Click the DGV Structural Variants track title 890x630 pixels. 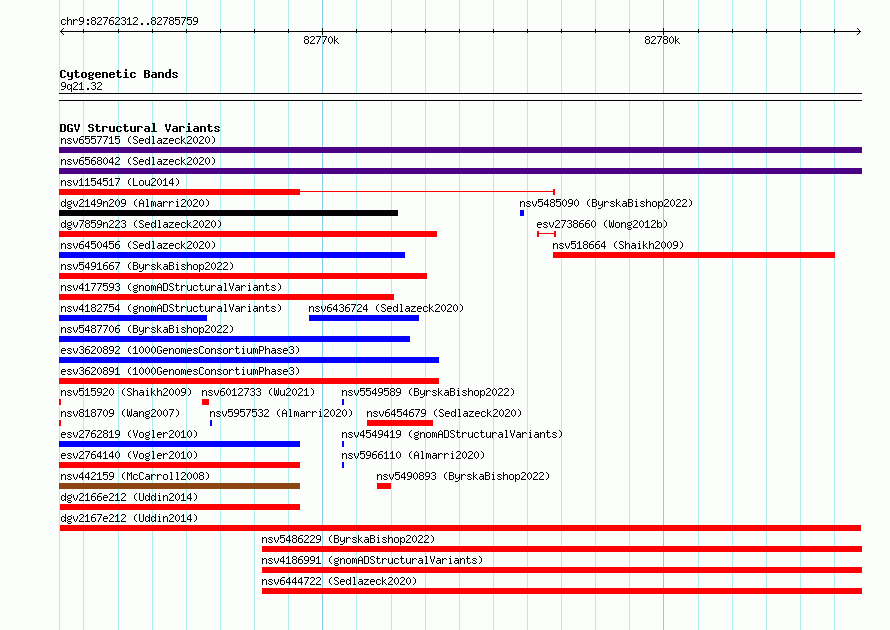coord(140,128)
